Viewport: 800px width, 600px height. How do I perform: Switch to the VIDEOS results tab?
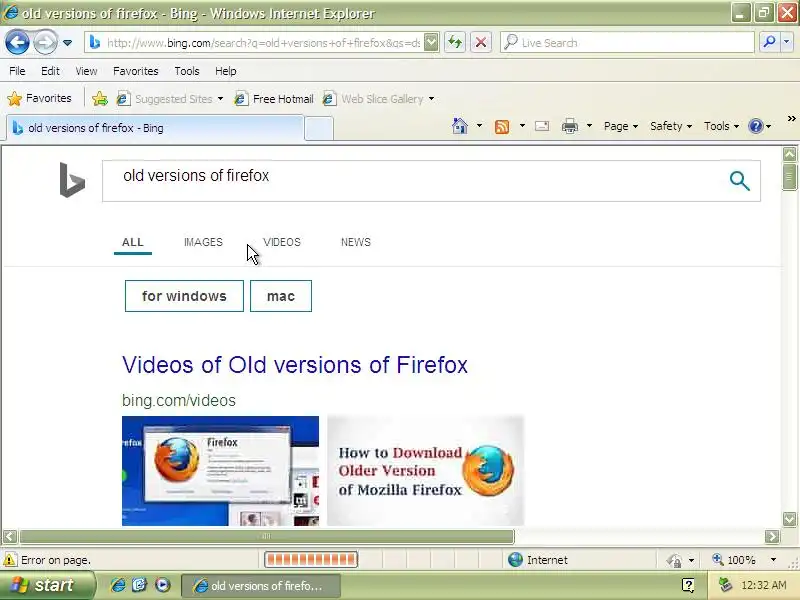(282, 242)
